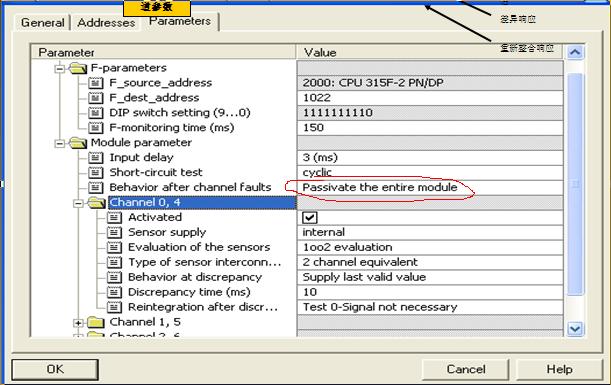Select the F_dest_address value 1022
Viewport: 611px width, 385px height.
[430, 98]
